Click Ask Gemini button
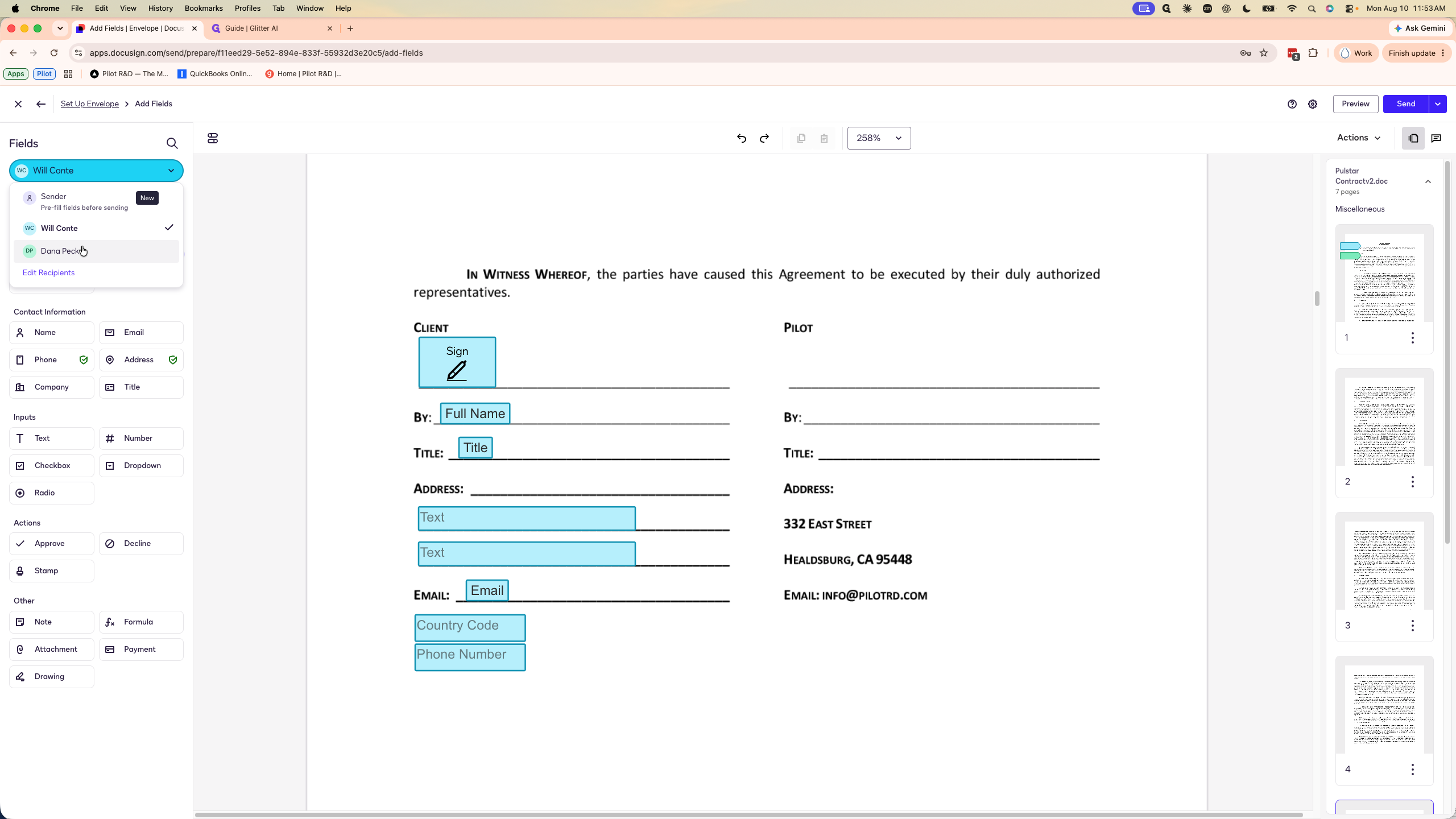Viewport: 1456px width, 819px height. [x=1420, y=28]
